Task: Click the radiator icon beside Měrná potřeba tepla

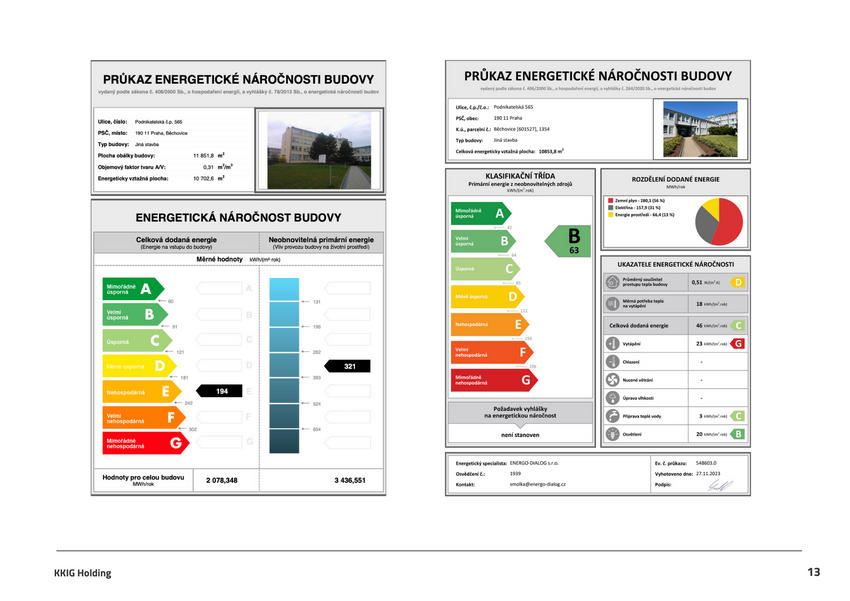Action: (612, 303)
